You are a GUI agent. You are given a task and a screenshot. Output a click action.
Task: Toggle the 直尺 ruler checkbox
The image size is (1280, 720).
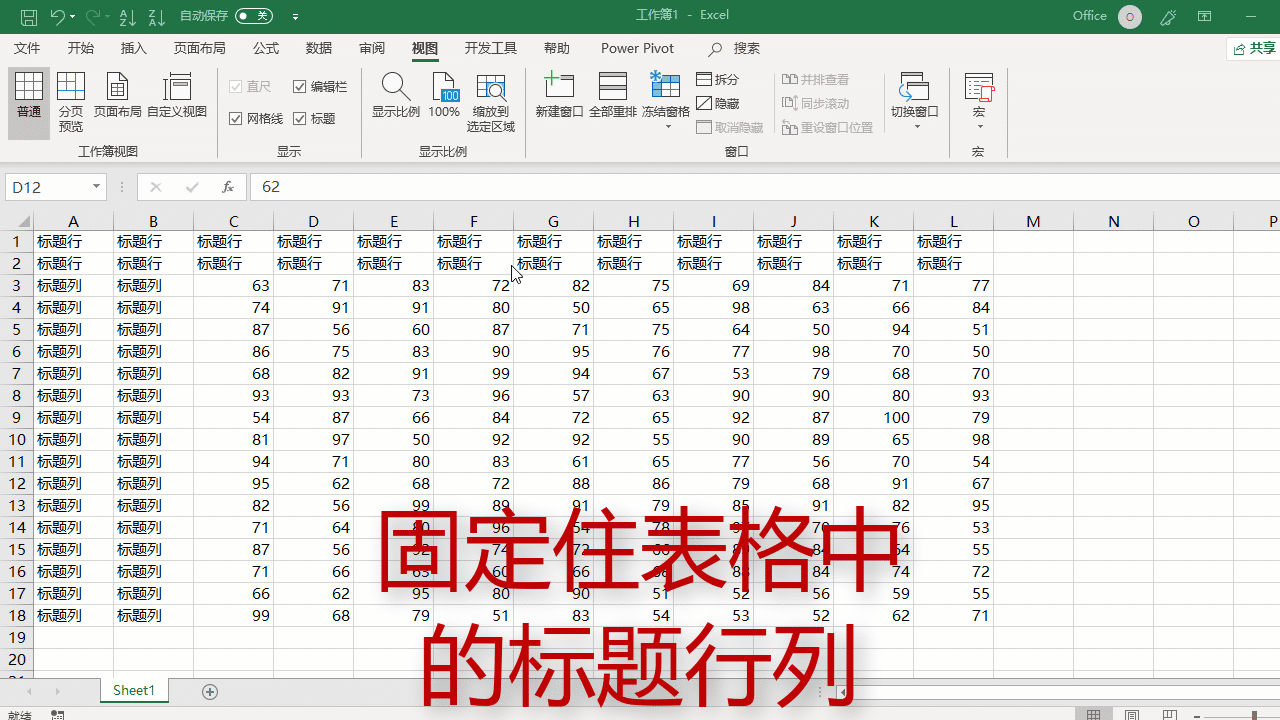coord(250,87)
